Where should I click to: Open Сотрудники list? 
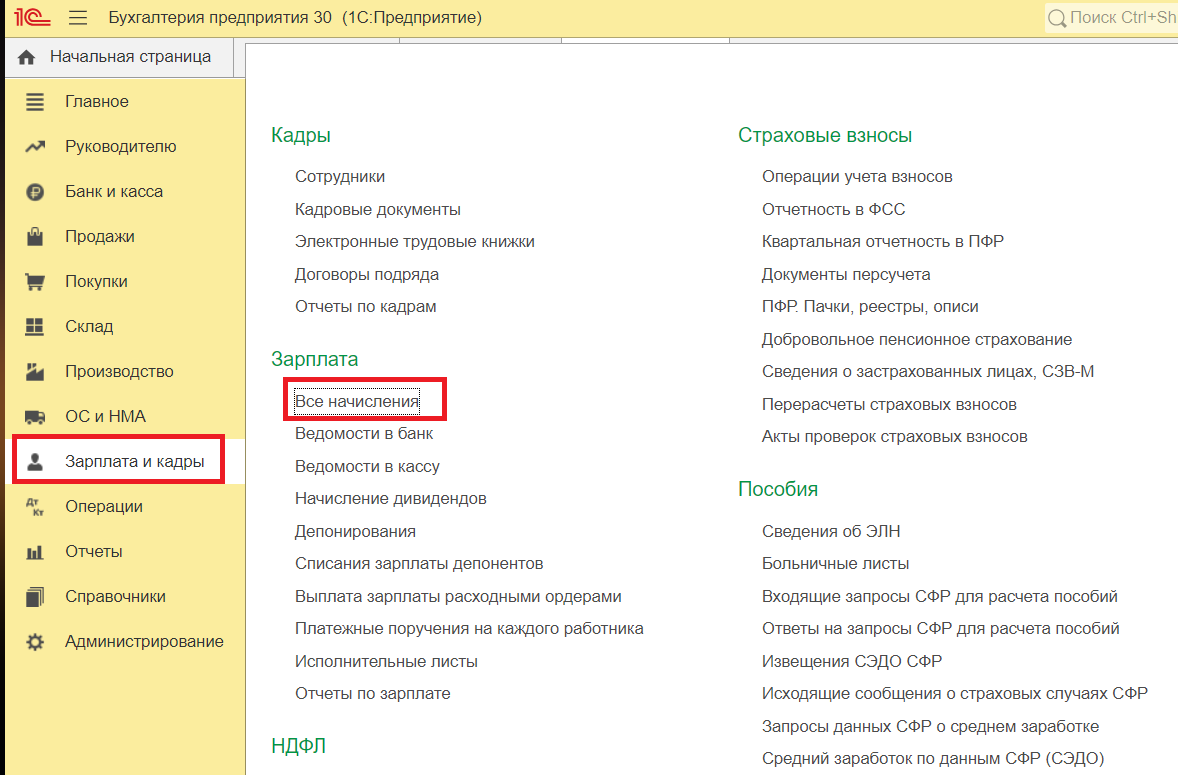coord(340,176)
